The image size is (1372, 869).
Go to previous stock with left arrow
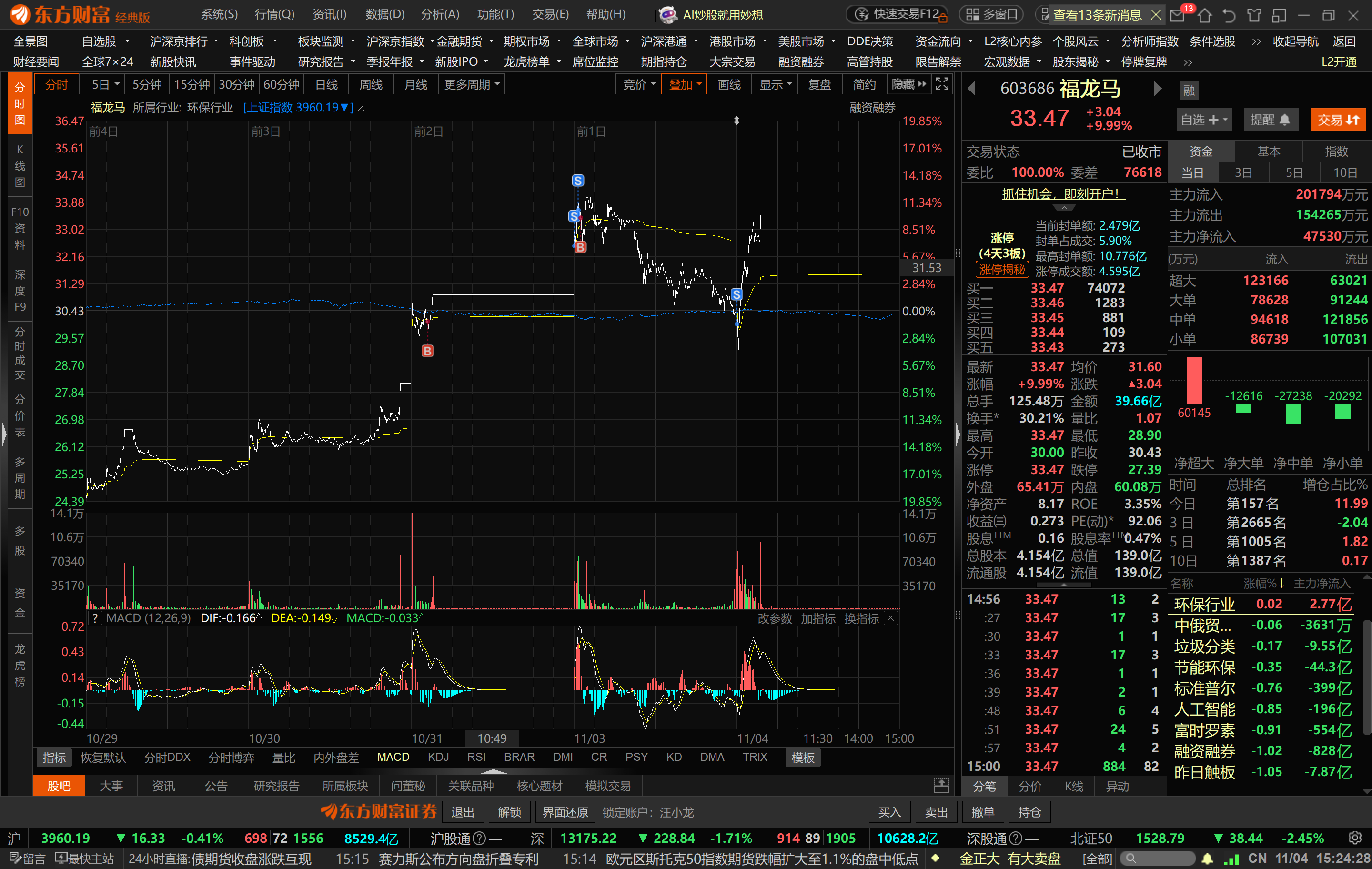point(972,88)
